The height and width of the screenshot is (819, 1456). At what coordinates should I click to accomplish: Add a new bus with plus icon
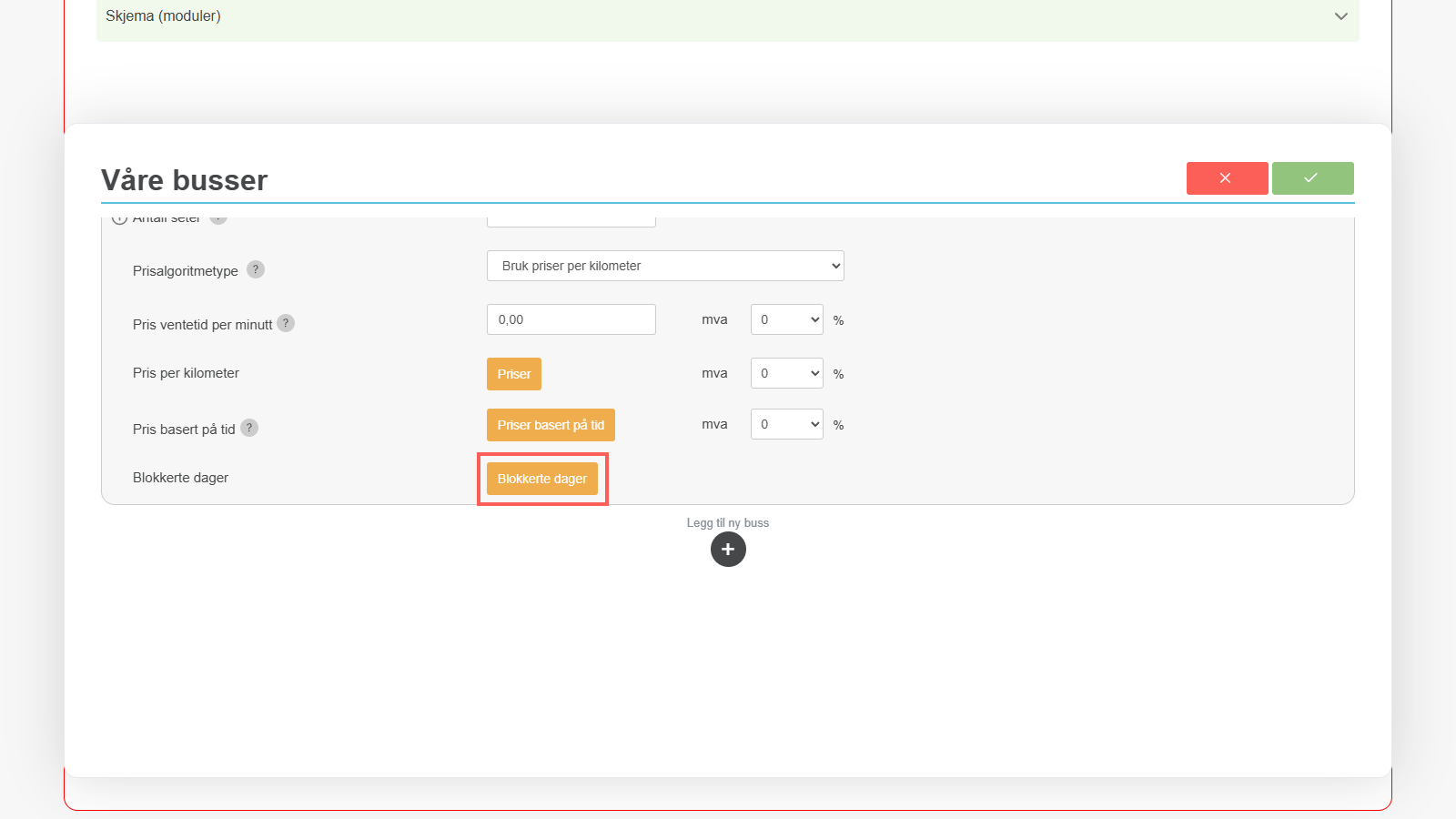(x=728, y=550)
